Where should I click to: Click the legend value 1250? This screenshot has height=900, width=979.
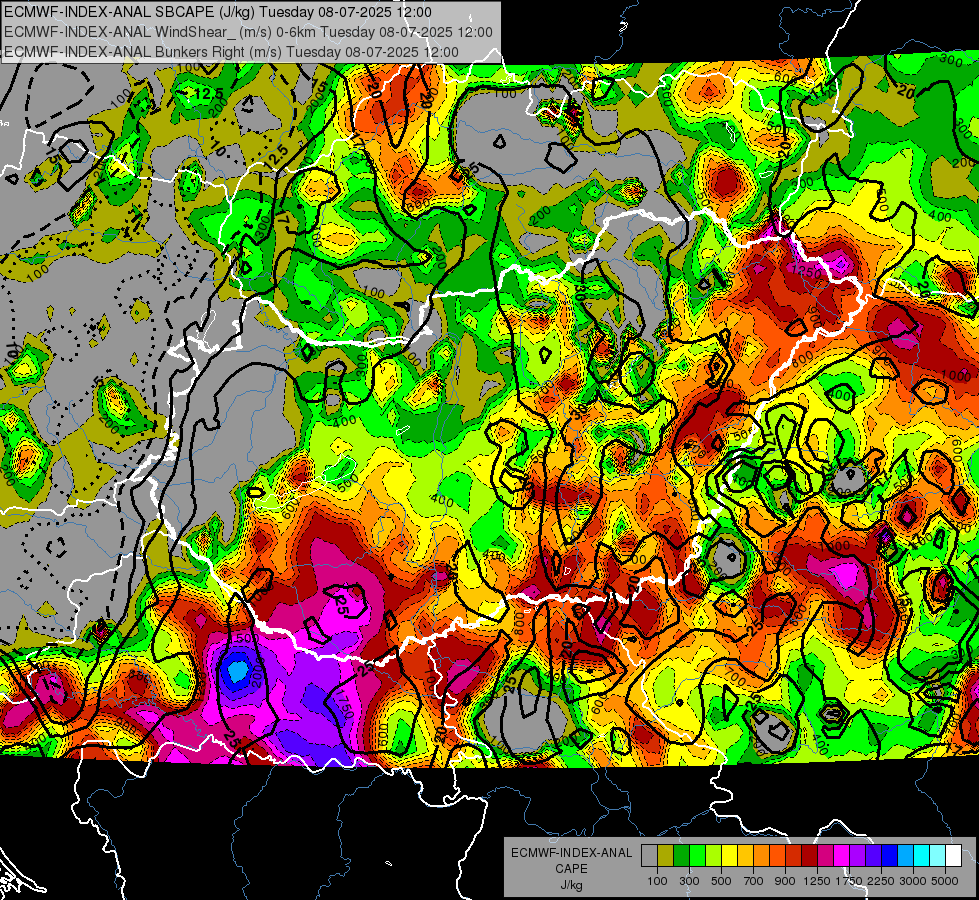tap(817, 881)
